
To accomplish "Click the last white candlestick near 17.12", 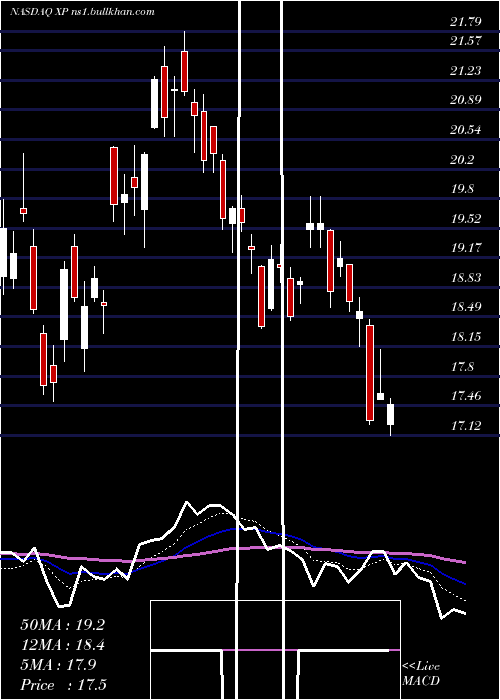I will 391,415.
